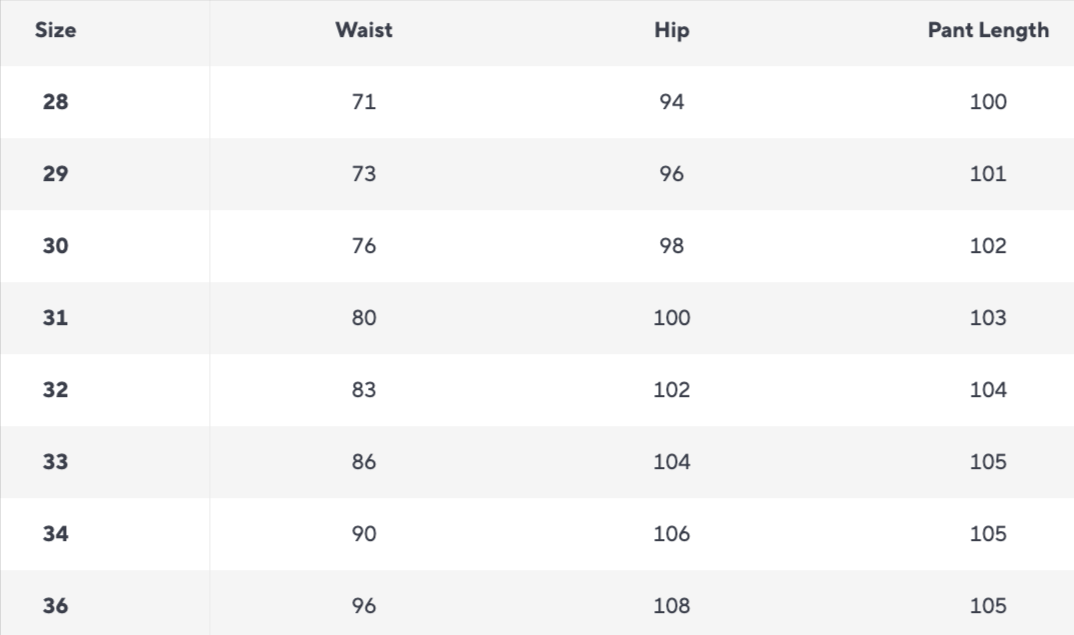The width and height of the screenshot is (1074, 635).
Task: Select size 30 row label
Action: coord(55,246)
